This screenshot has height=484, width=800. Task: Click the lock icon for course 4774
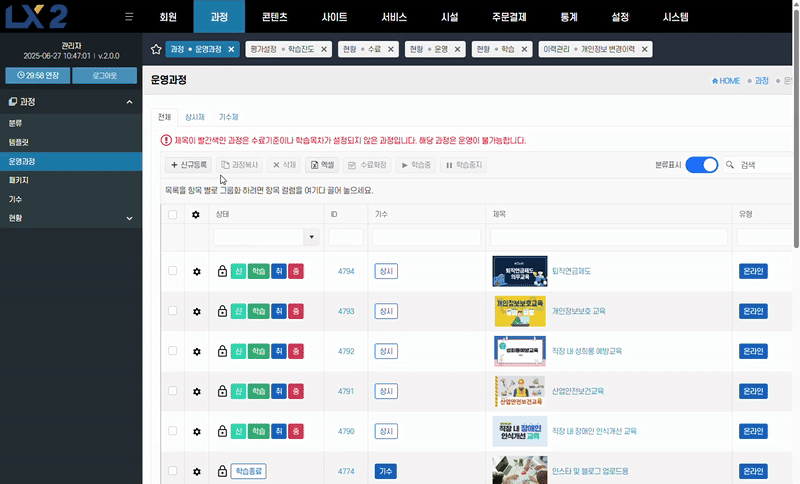222,471
